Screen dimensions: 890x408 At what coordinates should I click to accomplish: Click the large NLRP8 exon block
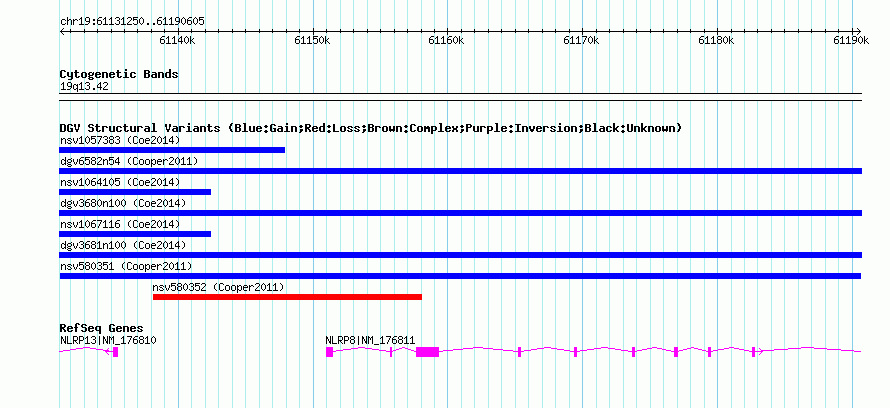click(x=427, y=352)
